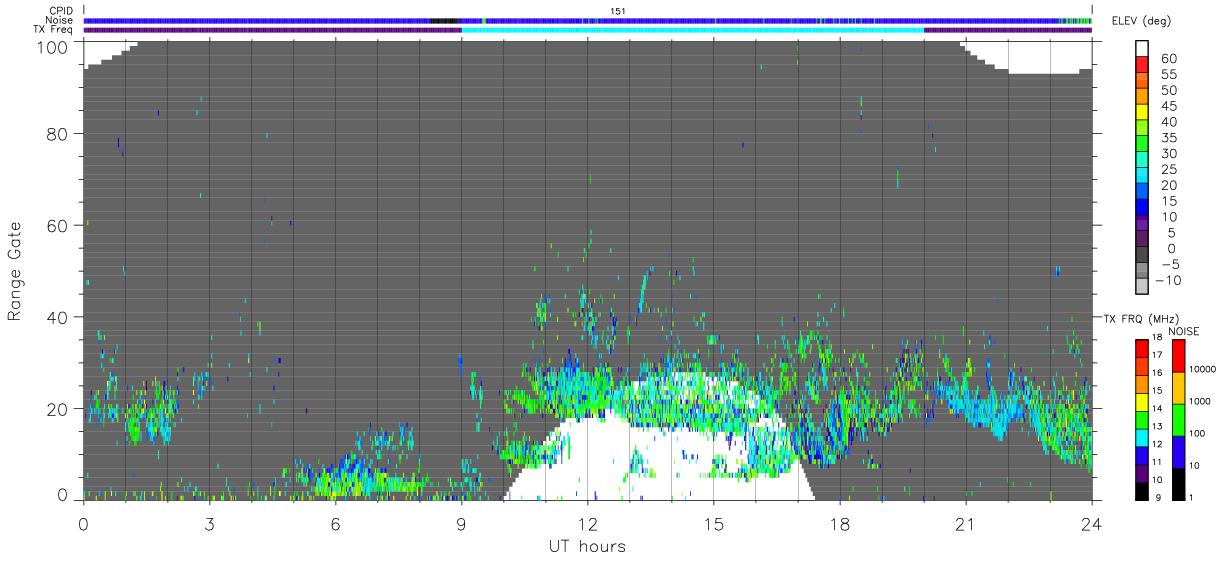Select the black bottom swatch in TX FRQ colorbar
The image size is (1228, 567).
1143,491
